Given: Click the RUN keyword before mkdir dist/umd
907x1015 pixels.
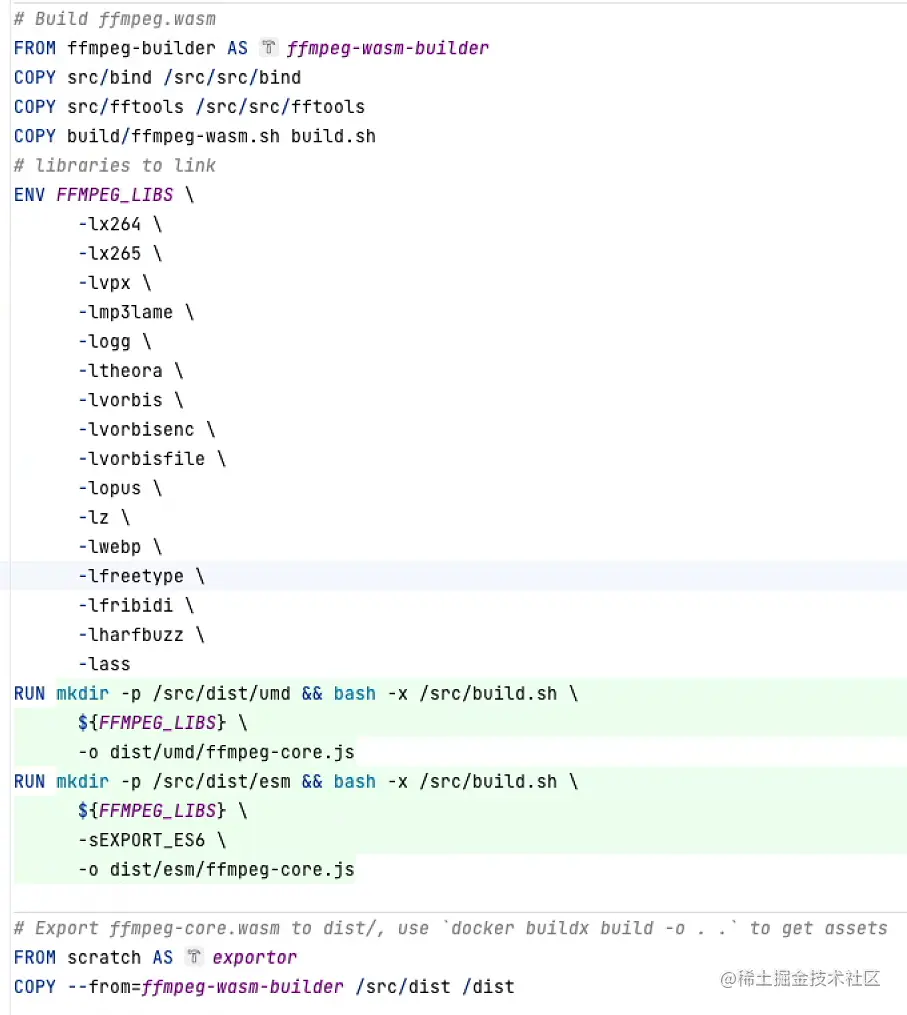Looking at the screenshot, I should [29, 693].
